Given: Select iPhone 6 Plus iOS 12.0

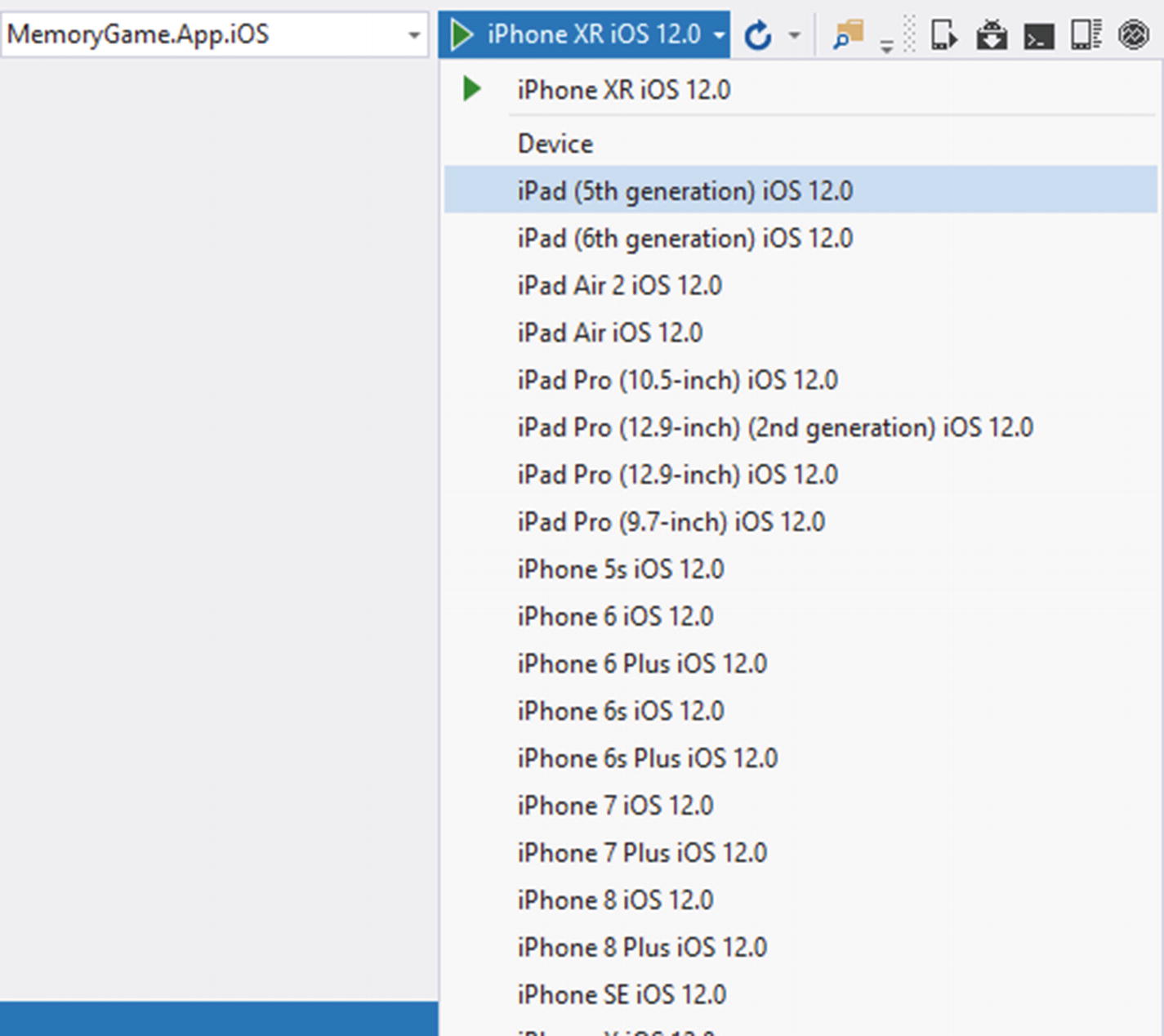Looking at the screenshot, I should pos(801,663).
